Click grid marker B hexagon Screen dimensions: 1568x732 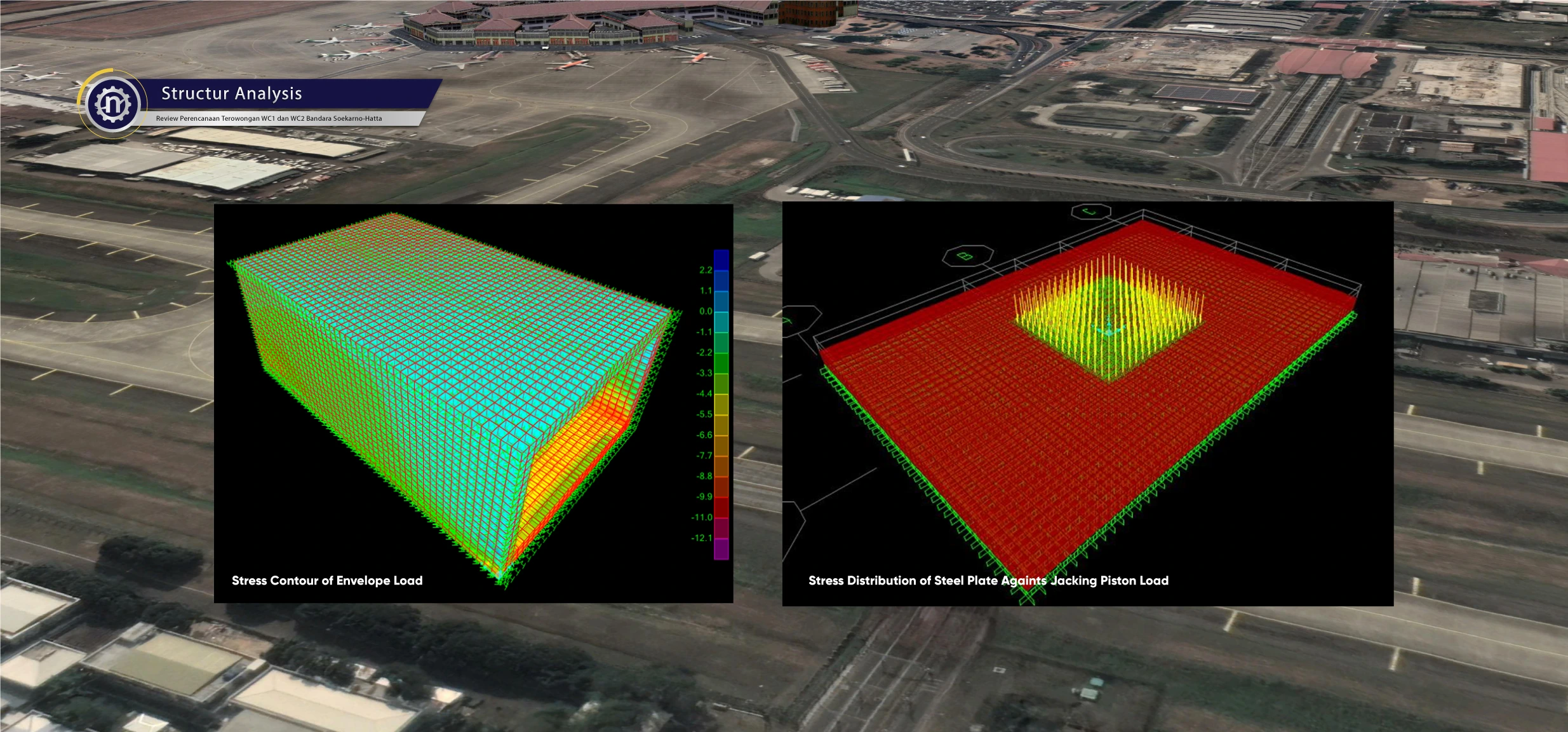click(967, 256)
